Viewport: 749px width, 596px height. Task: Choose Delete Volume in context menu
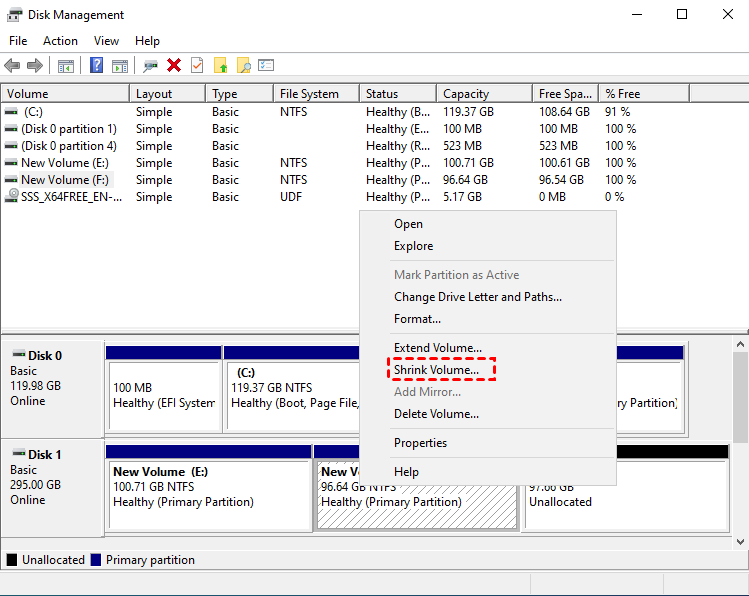point(436,414)
